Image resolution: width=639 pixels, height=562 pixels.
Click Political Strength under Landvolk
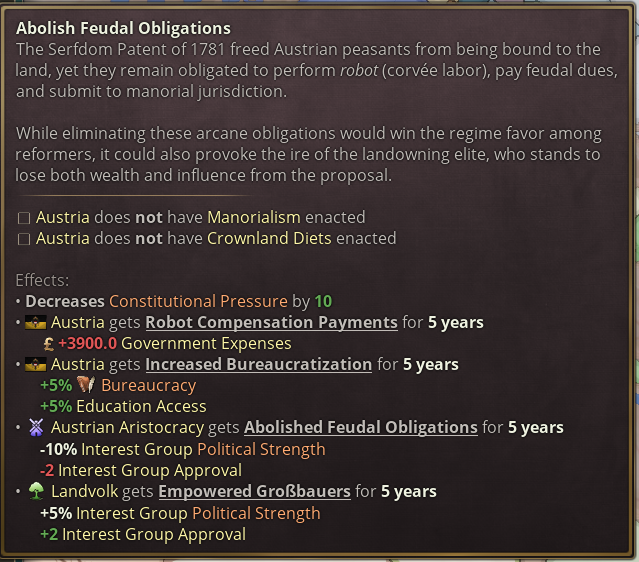coord(256,514)
